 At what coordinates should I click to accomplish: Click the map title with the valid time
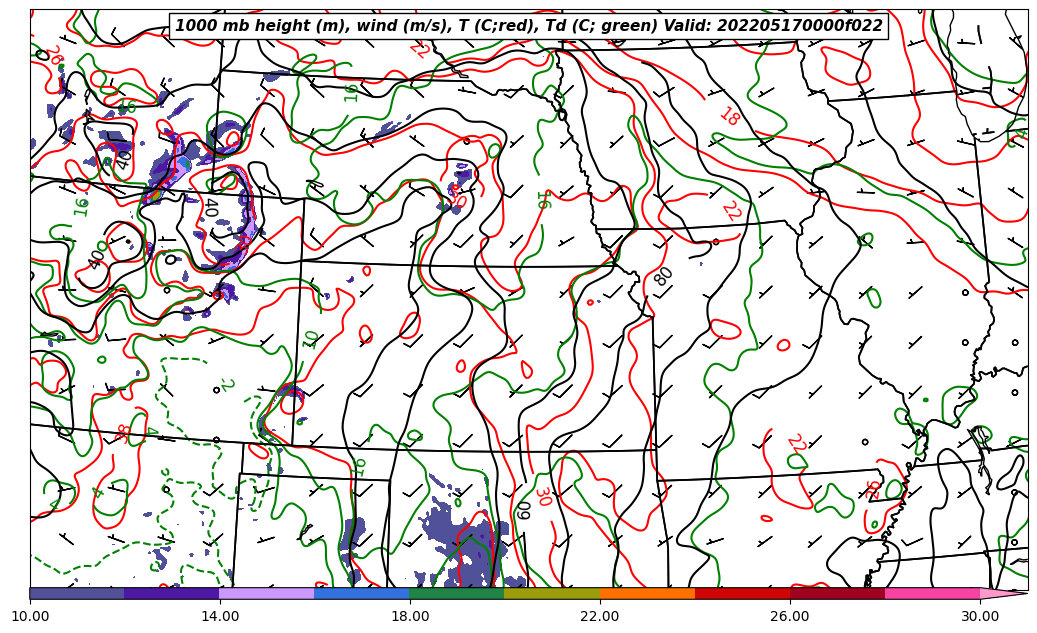(x=528, y=26)
